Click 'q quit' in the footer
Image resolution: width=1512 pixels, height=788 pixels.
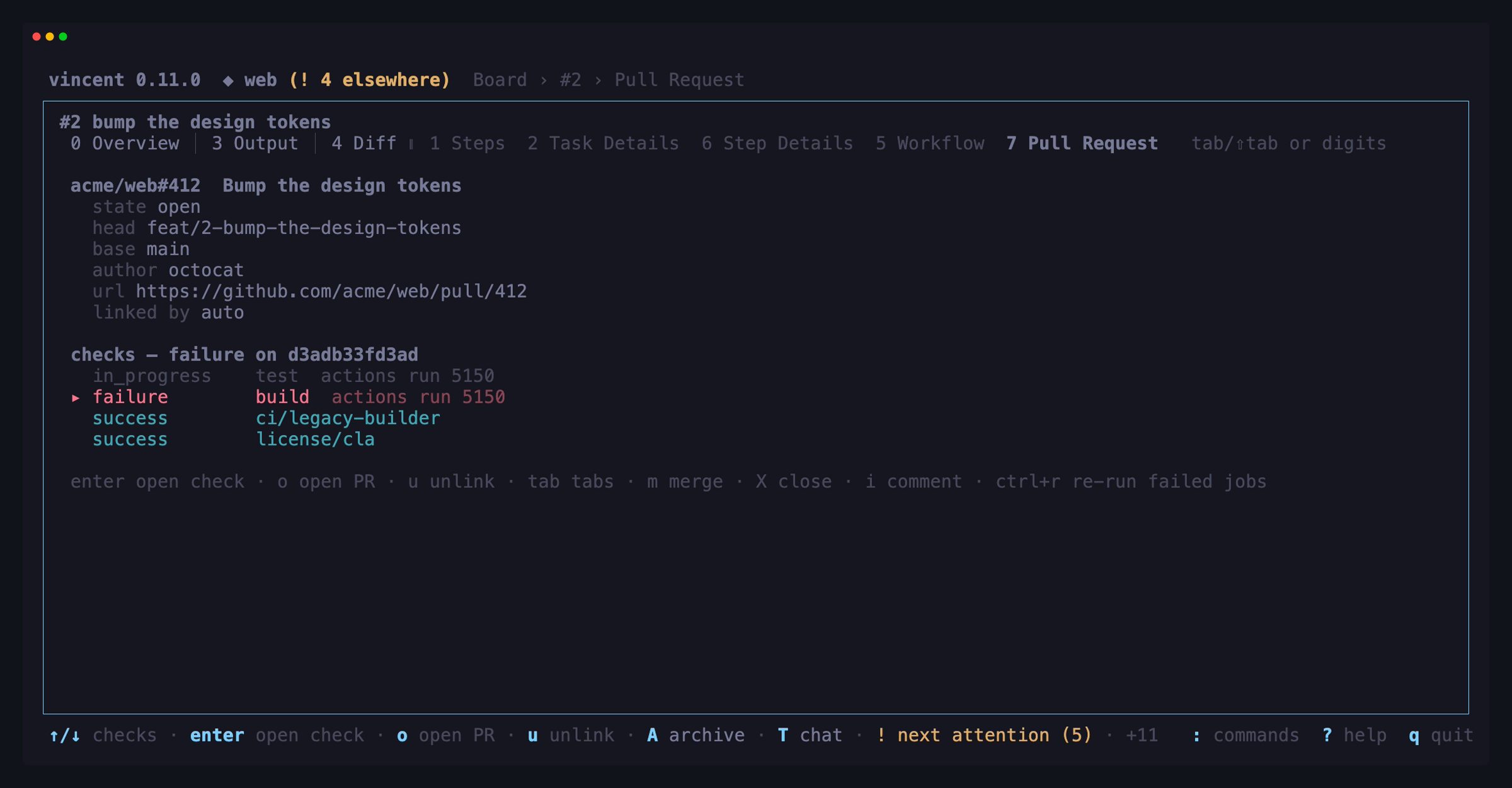[1441, 736]
